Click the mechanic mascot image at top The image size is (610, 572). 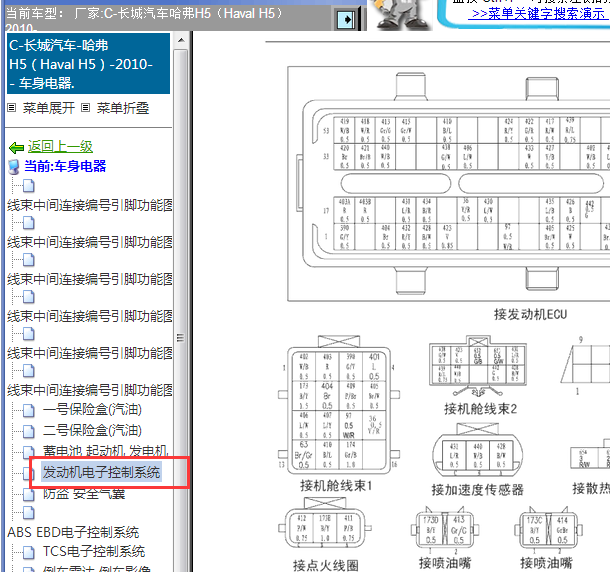[401, 15]
